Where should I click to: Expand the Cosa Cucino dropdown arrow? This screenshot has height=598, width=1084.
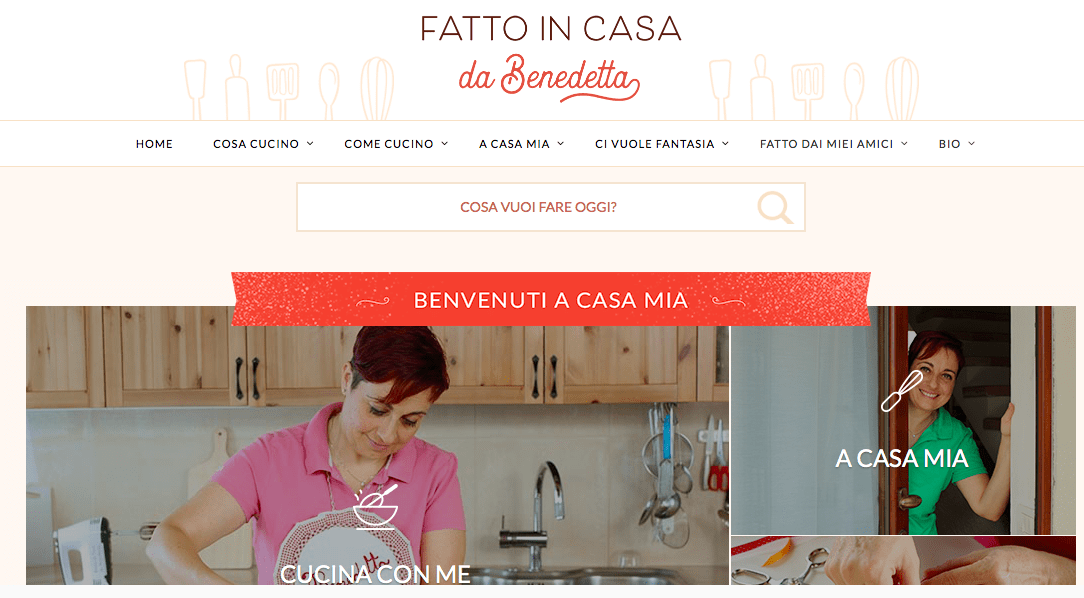(310, 144)
